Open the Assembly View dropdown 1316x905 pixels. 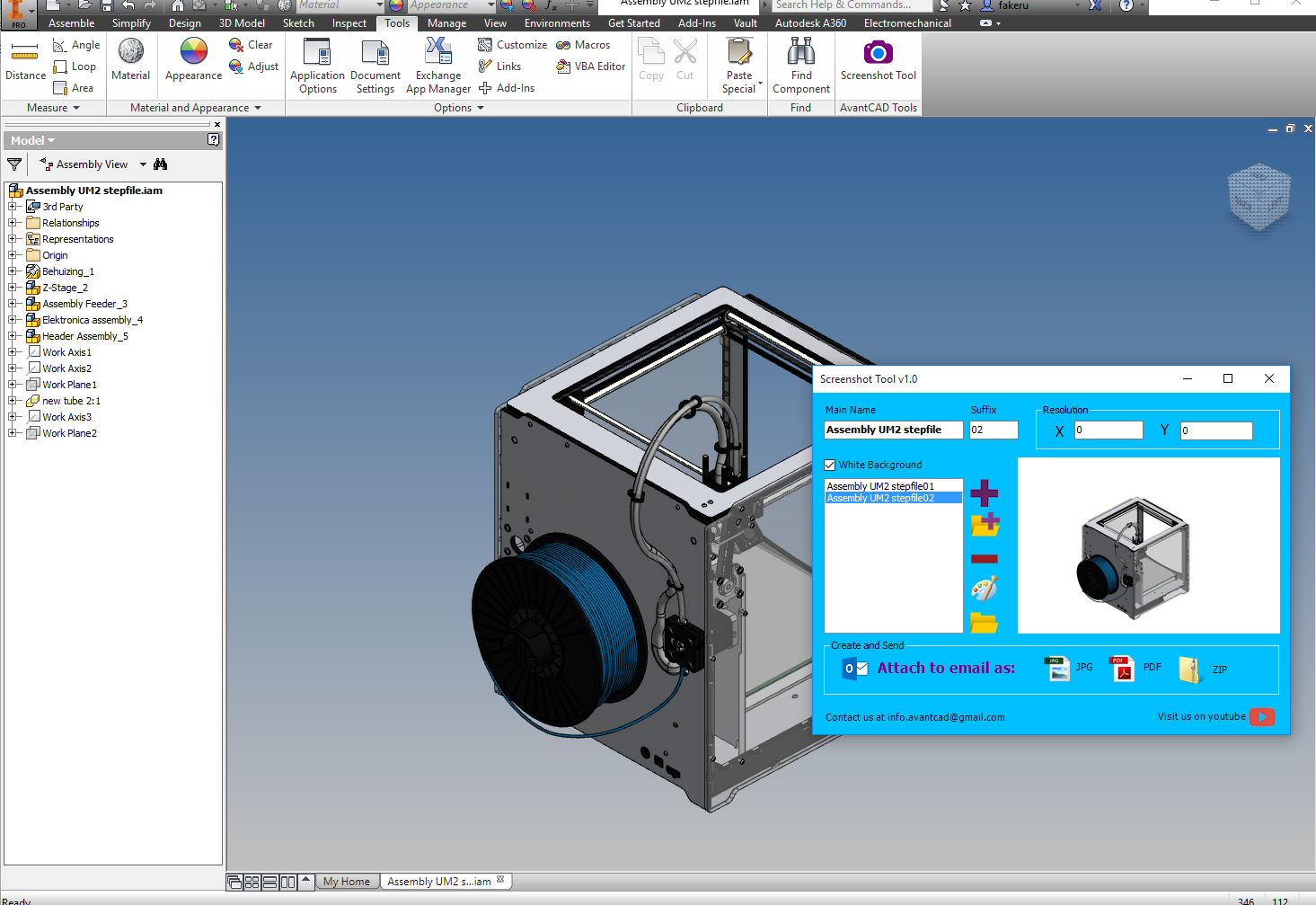click(143, 164)
